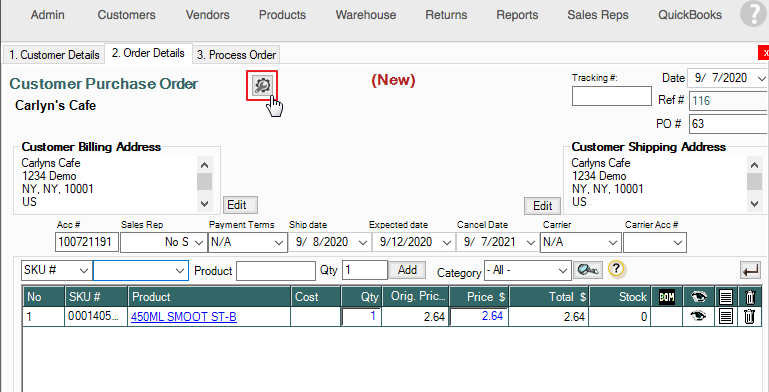The image size is (769, 392).
Task: Open the Reports menu
Action: pos(517,15)
